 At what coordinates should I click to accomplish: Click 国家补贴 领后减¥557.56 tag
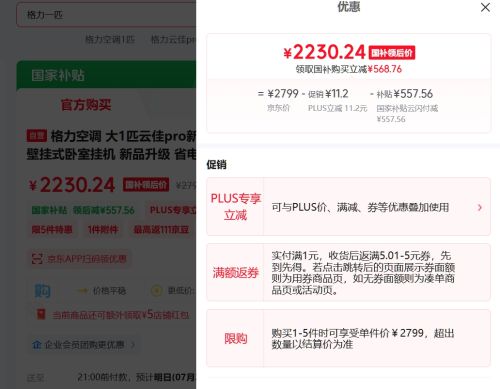tap(83, 210)
